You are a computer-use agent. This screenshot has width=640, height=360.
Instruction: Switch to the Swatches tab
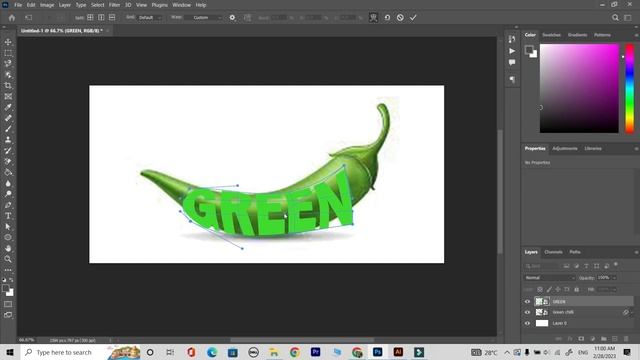[x=551, y=35]
